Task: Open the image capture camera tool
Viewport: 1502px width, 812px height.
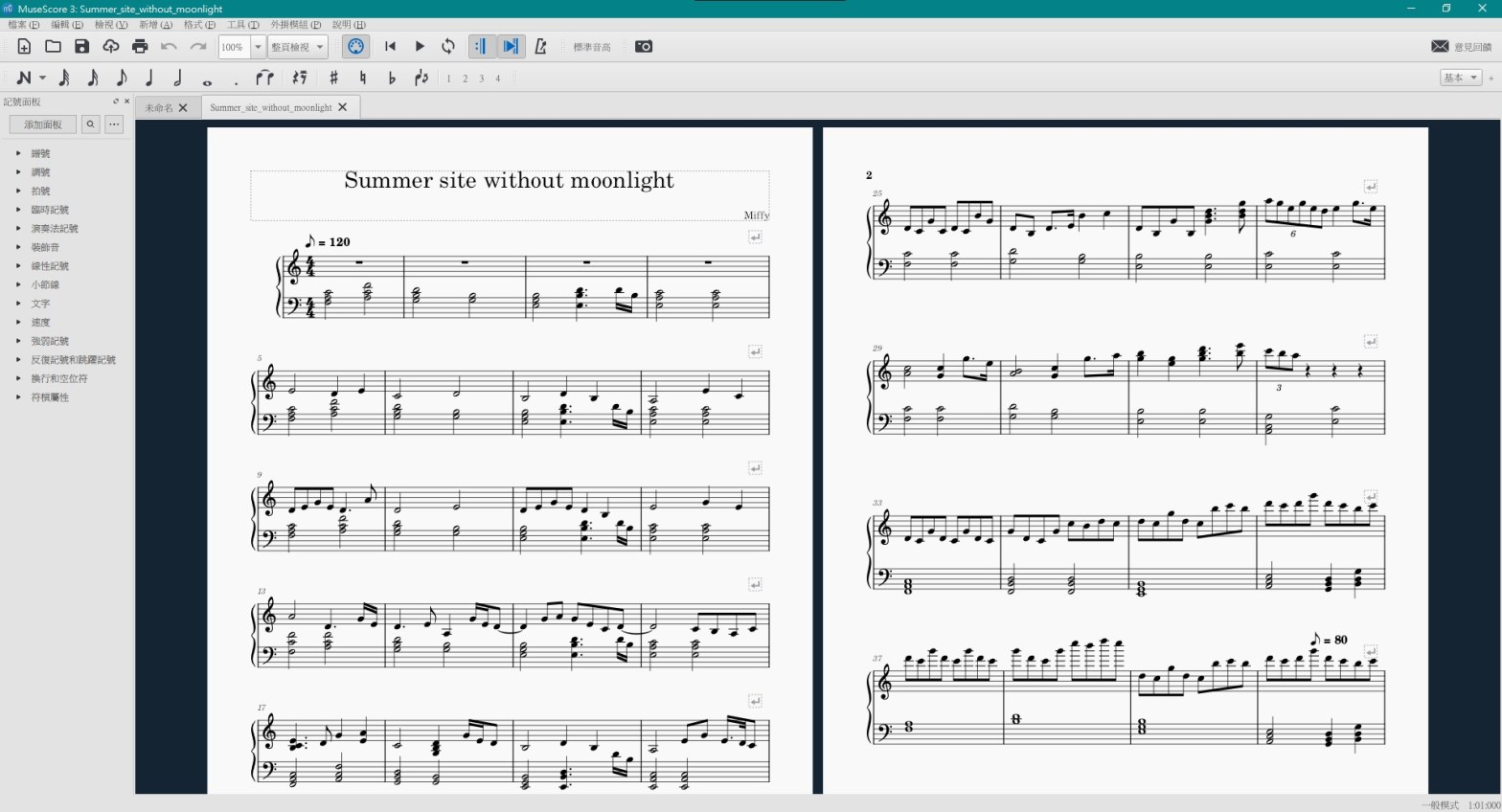Action: point(644,46)
